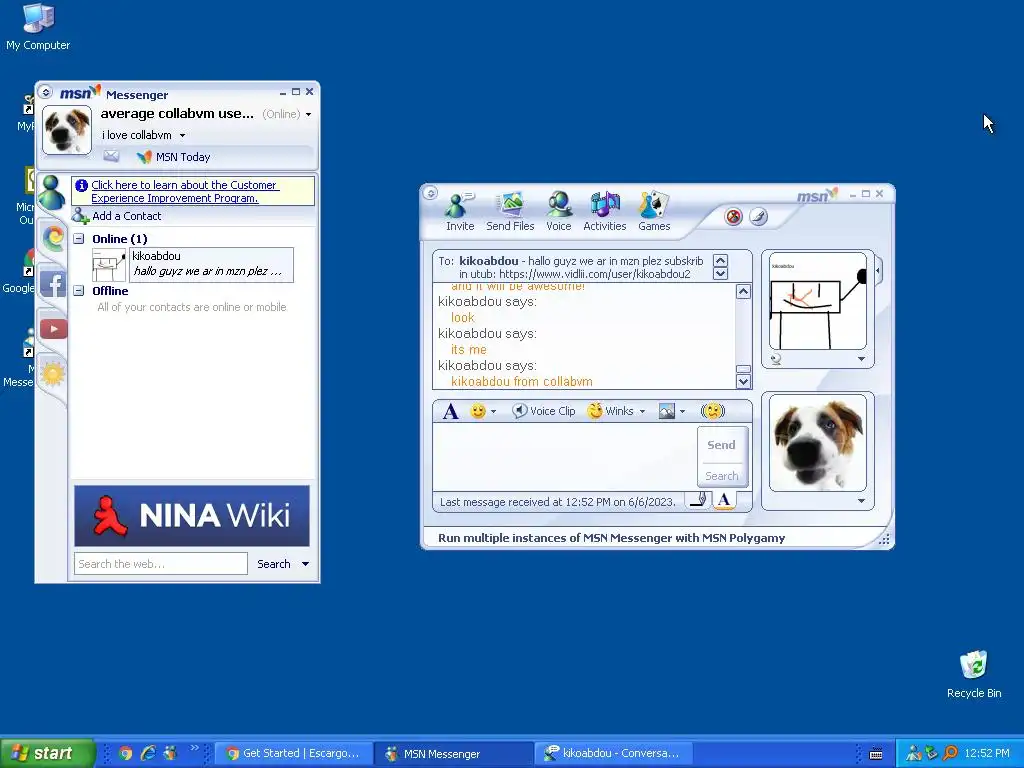Insert an emoticon with the smiley icon
Viewport: 1024px width, 768px height.
478,411
